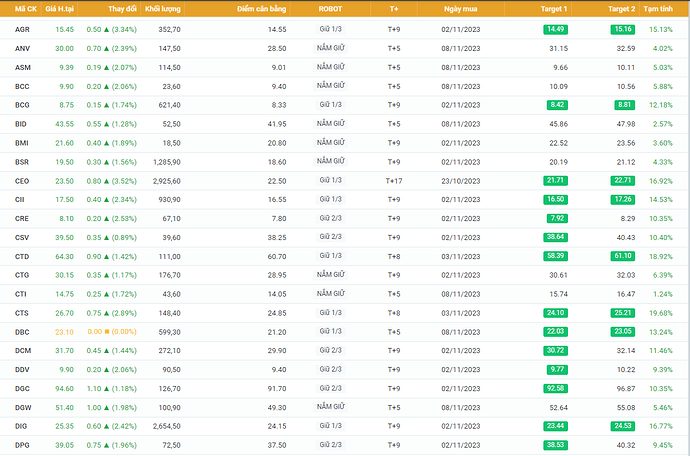
Task: Open the DGW stock ticker
Action: [23, 408]
